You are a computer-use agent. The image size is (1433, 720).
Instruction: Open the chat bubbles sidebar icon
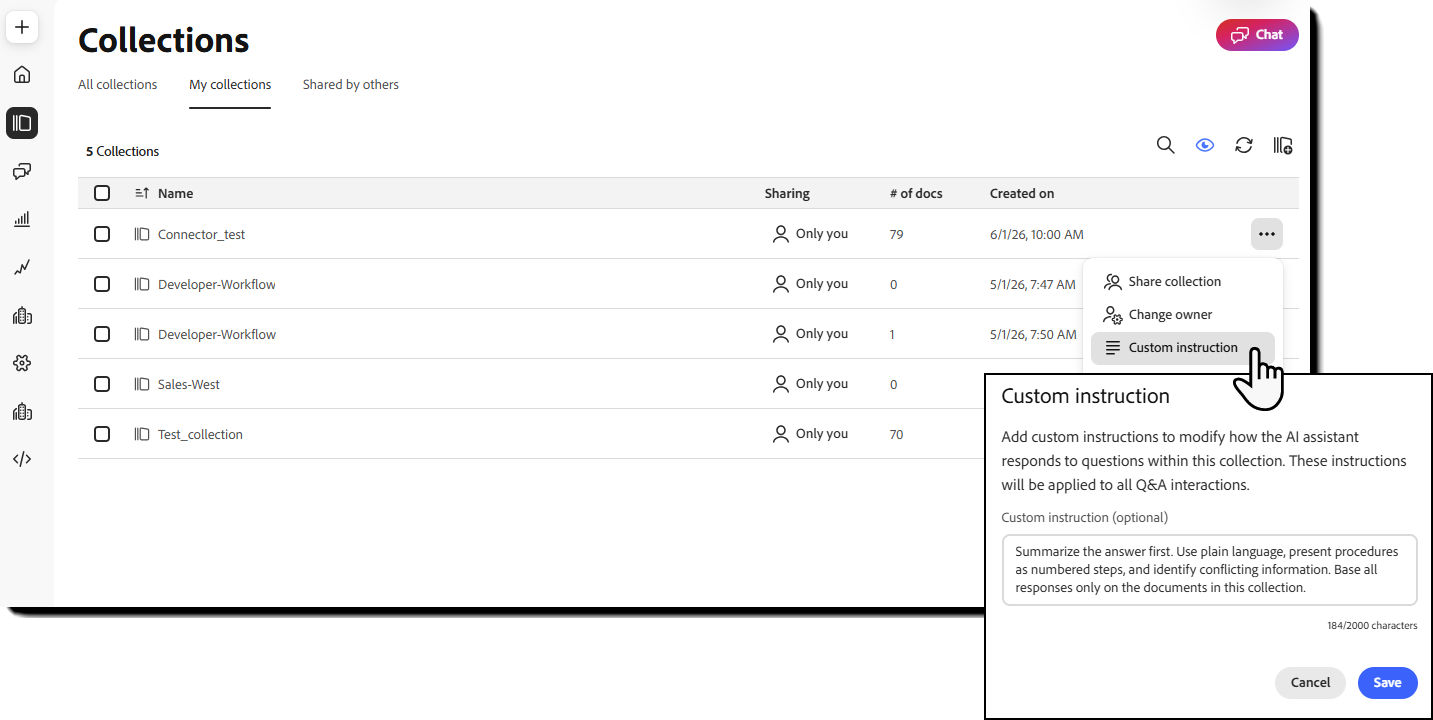point(22,171)
